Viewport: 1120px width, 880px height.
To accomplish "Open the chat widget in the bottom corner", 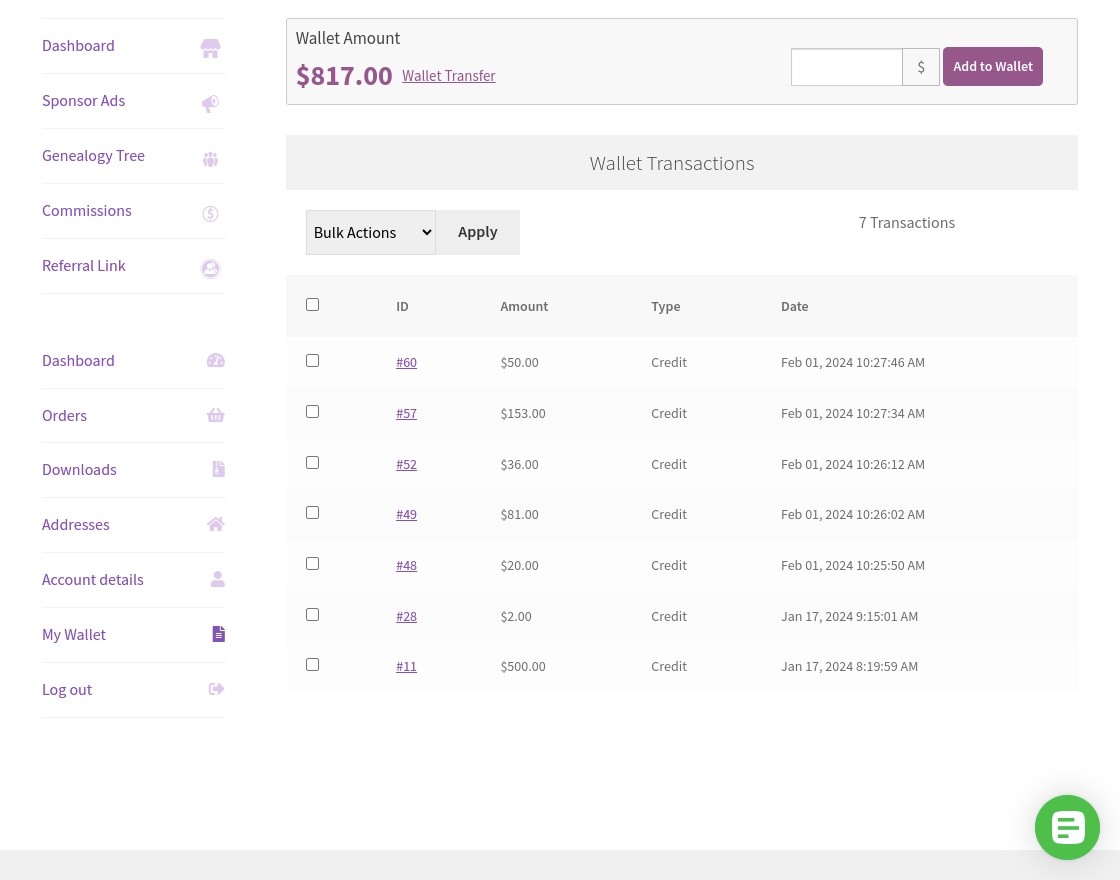I will [1067, 827].
